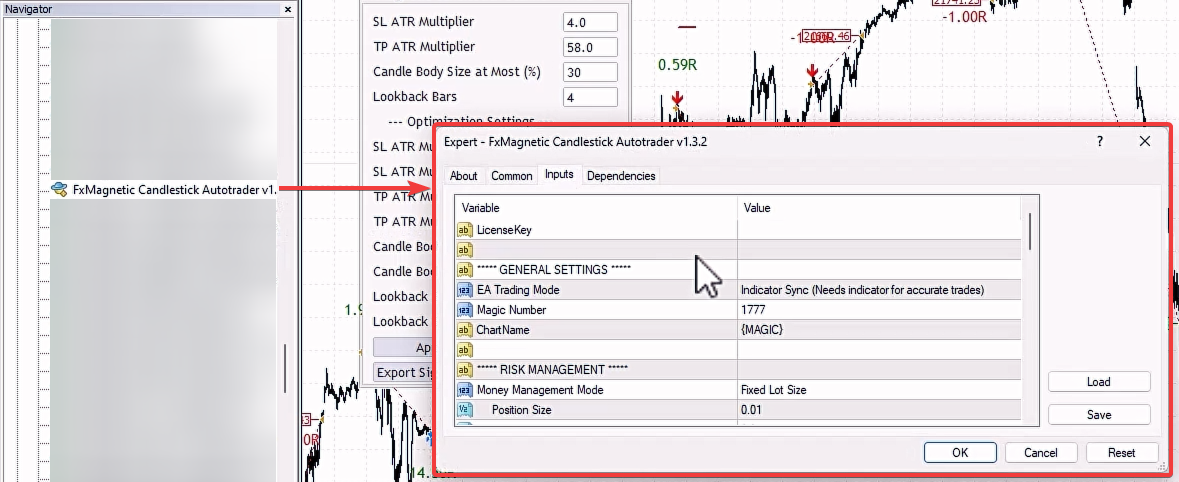
Task: Select the Money Management Mode variable name
Action: pos(540,390)
